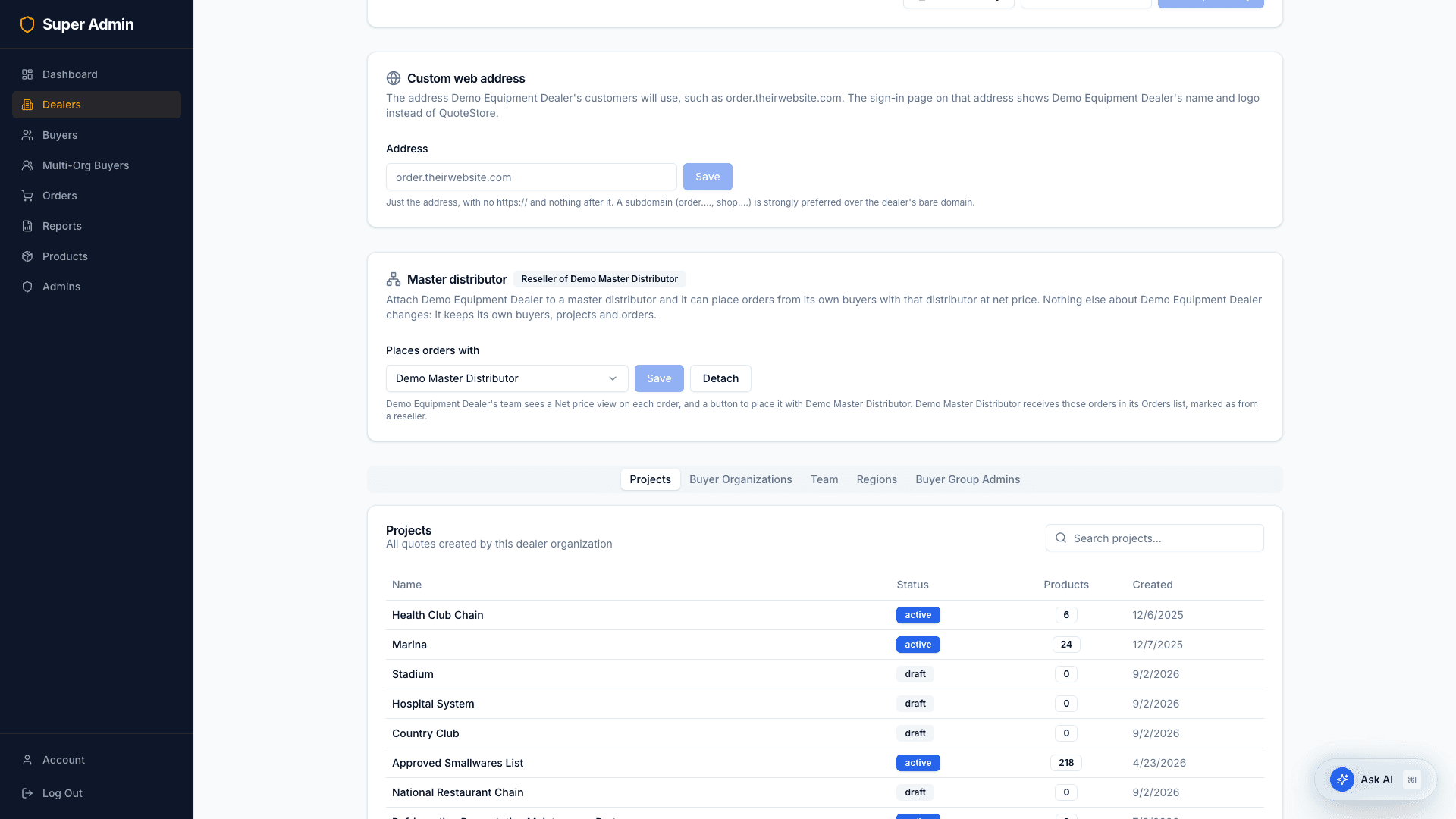Click the 218 products count badge
This screenshot has height=819, width=1456.
[x=1066, y=763]
